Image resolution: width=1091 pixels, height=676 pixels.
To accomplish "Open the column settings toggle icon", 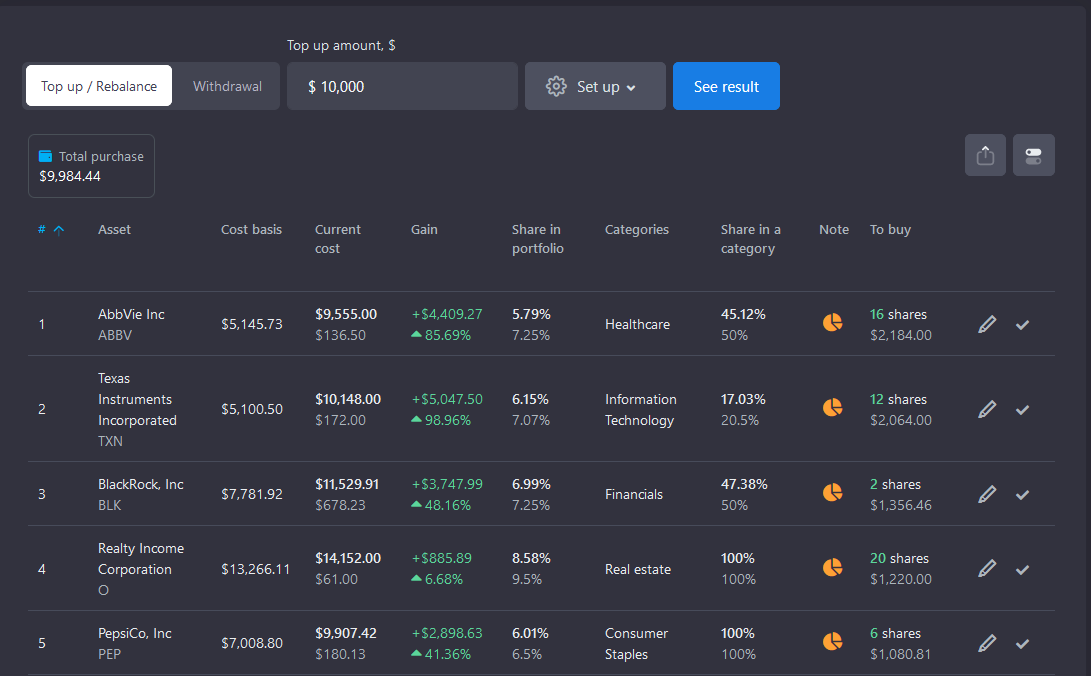I will click(1034, 155).
